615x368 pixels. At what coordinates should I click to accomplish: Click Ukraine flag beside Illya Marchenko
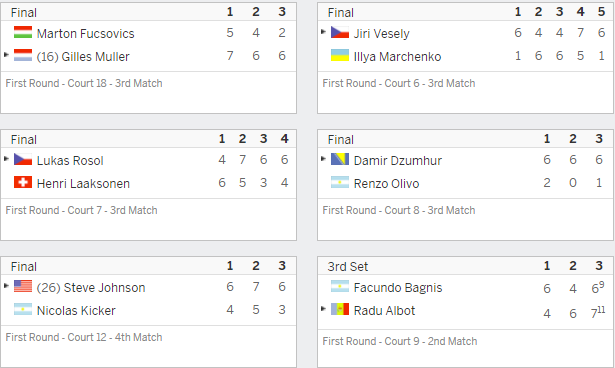[x=340, y=55]
